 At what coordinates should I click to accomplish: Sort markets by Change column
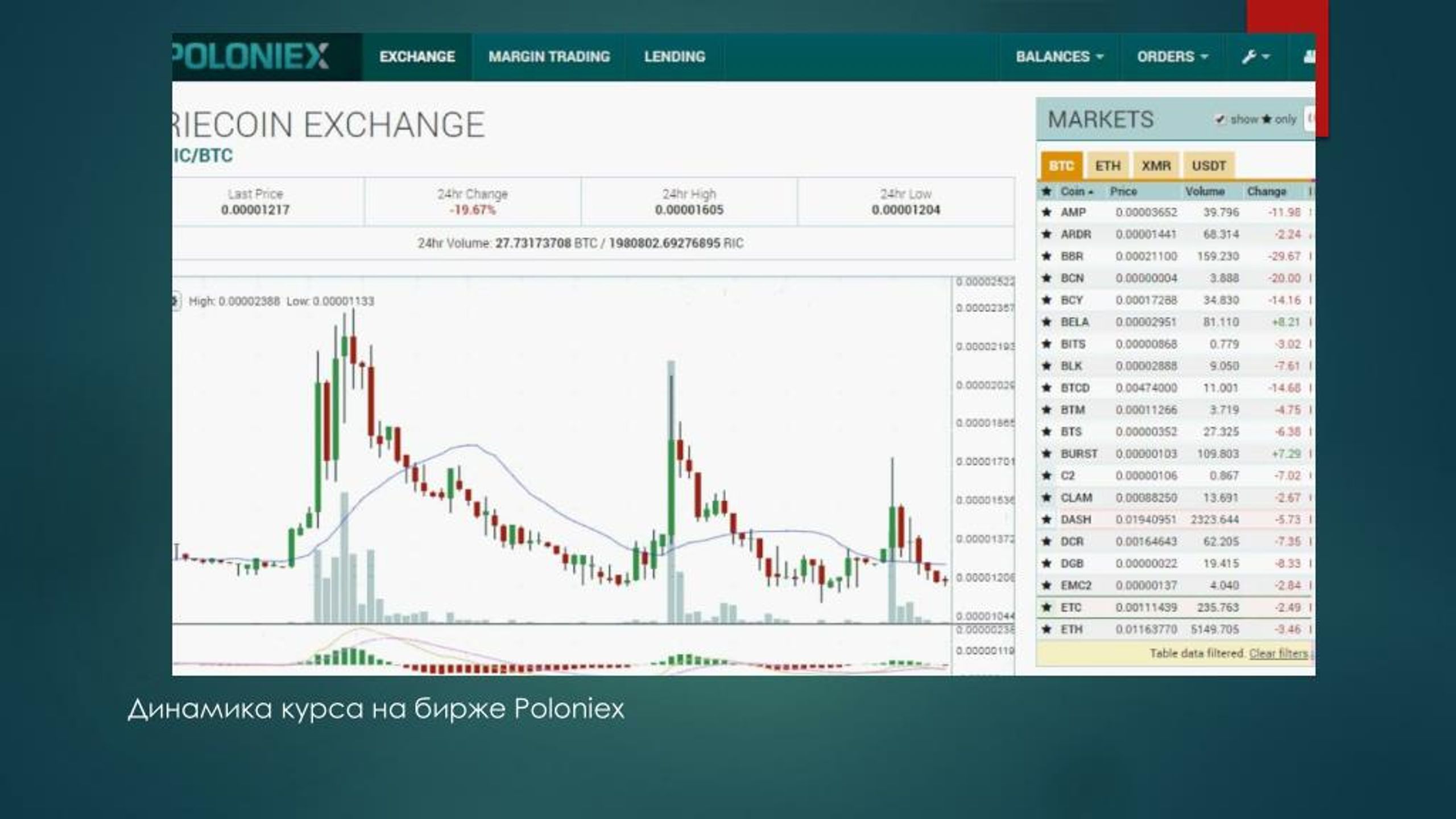(x=1267, y=192)
